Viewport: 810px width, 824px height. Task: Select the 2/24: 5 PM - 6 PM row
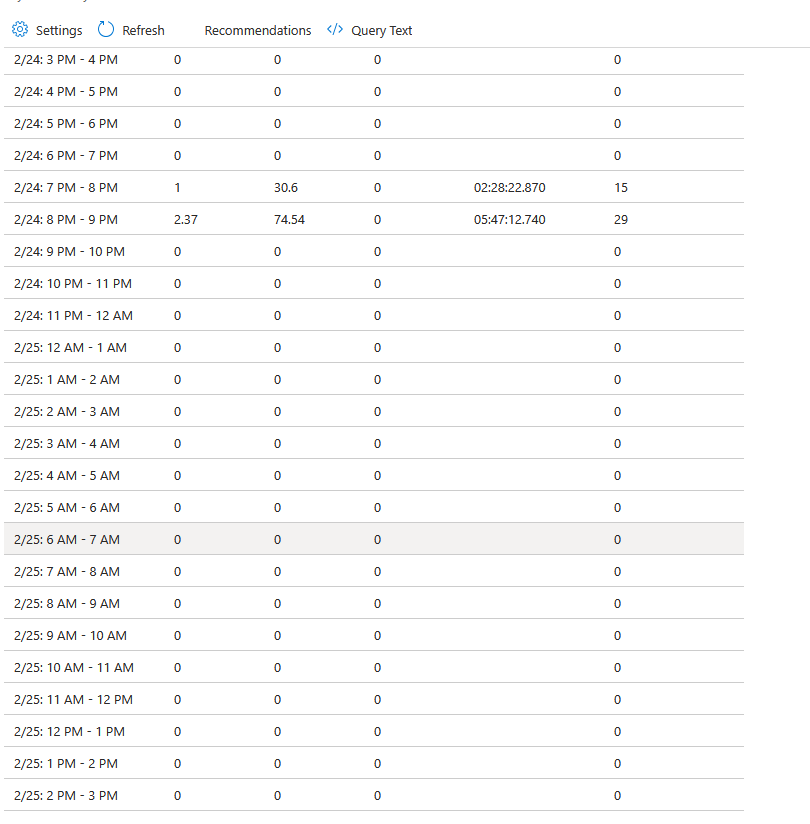[374, 123]
